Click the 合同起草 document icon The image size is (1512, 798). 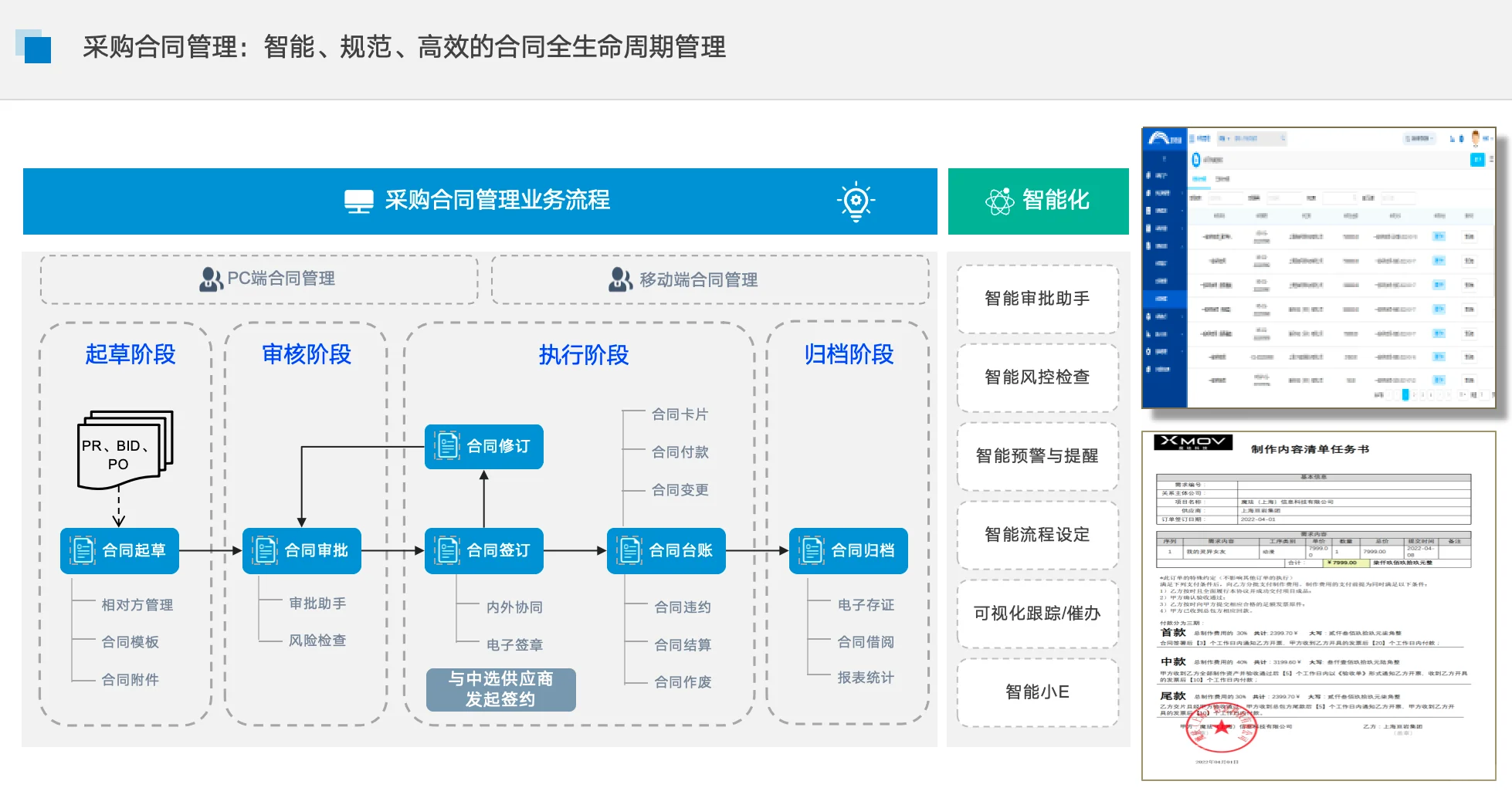(83, 549)
